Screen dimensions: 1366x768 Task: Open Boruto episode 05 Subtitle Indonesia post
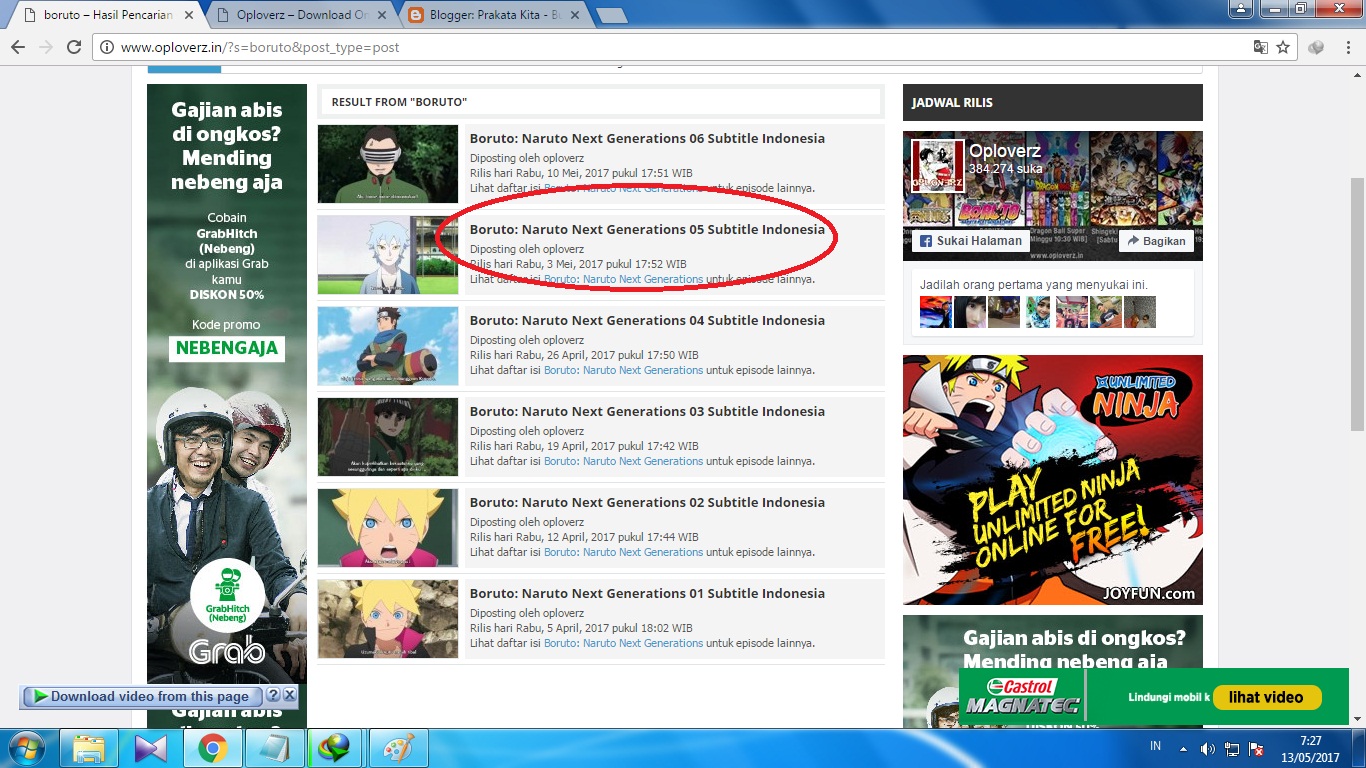[647, 229]
